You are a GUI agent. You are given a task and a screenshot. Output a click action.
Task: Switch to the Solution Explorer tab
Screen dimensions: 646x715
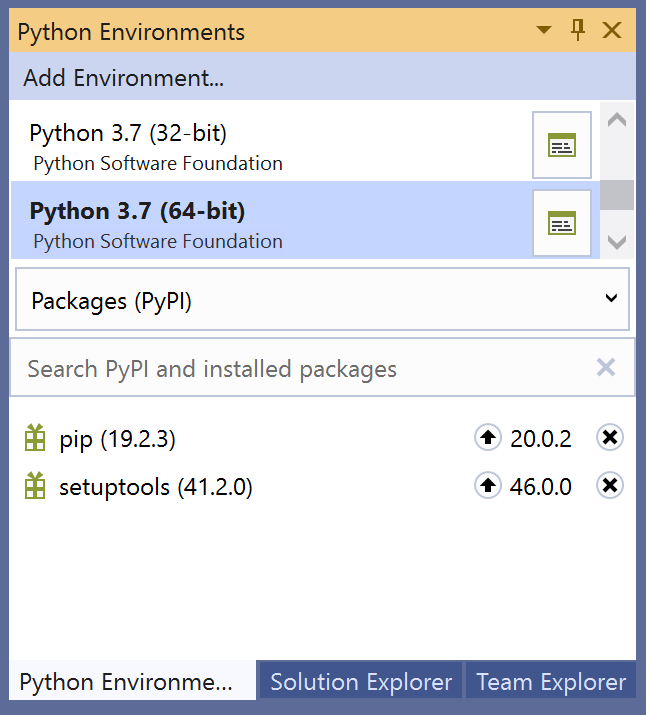tap(361, 682)
